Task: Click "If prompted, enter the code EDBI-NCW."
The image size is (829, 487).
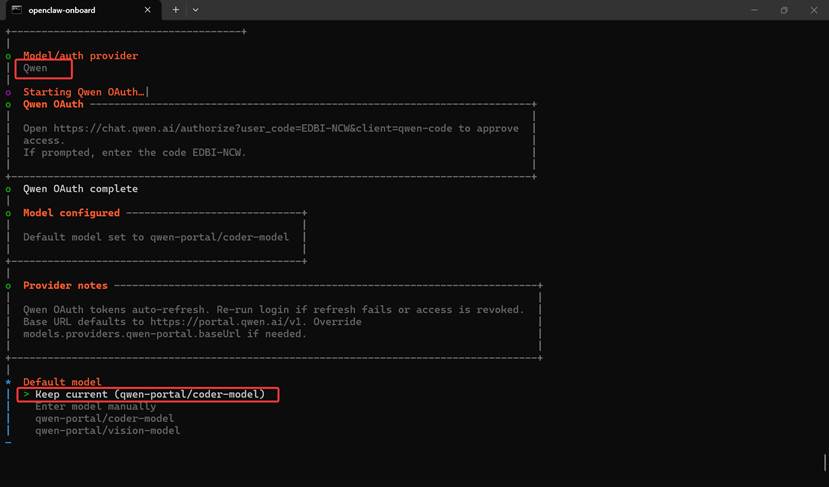Action: point(135,153)
